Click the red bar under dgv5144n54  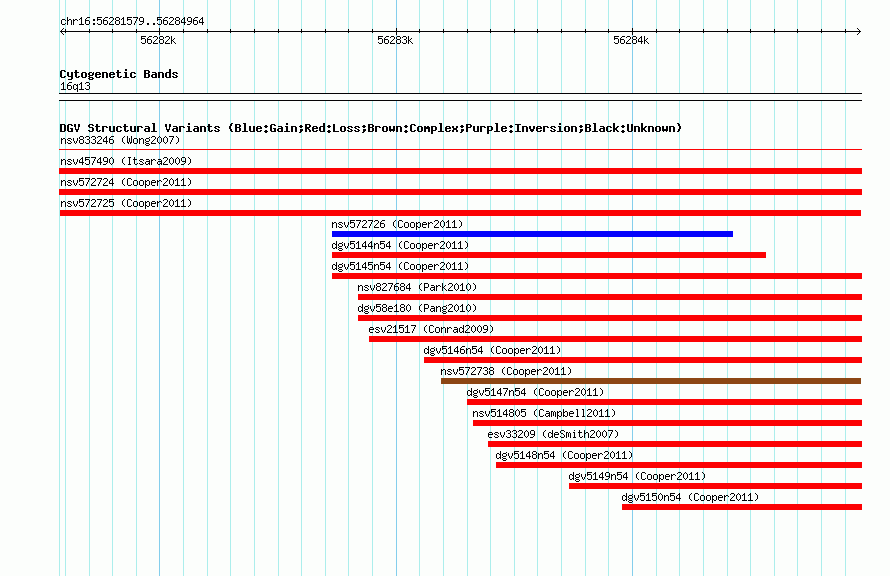[549, 255]
